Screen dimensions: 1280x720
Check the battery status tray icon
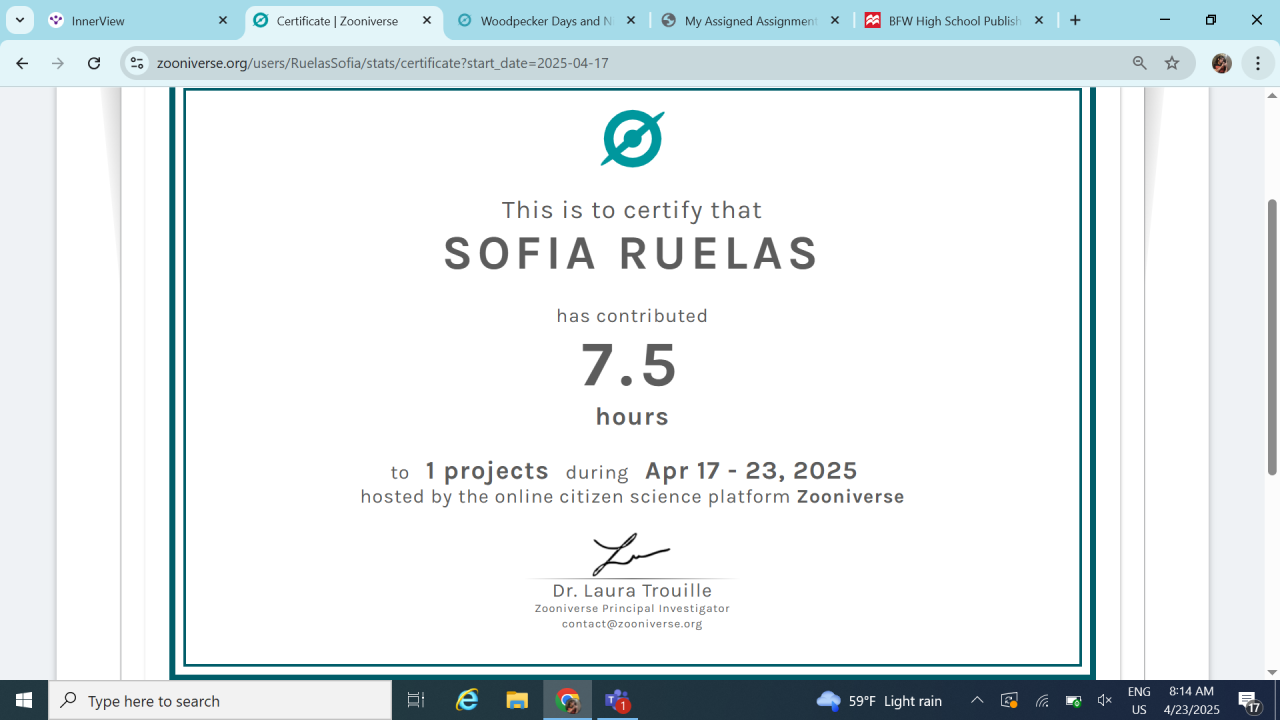(x=1073, y=700)
